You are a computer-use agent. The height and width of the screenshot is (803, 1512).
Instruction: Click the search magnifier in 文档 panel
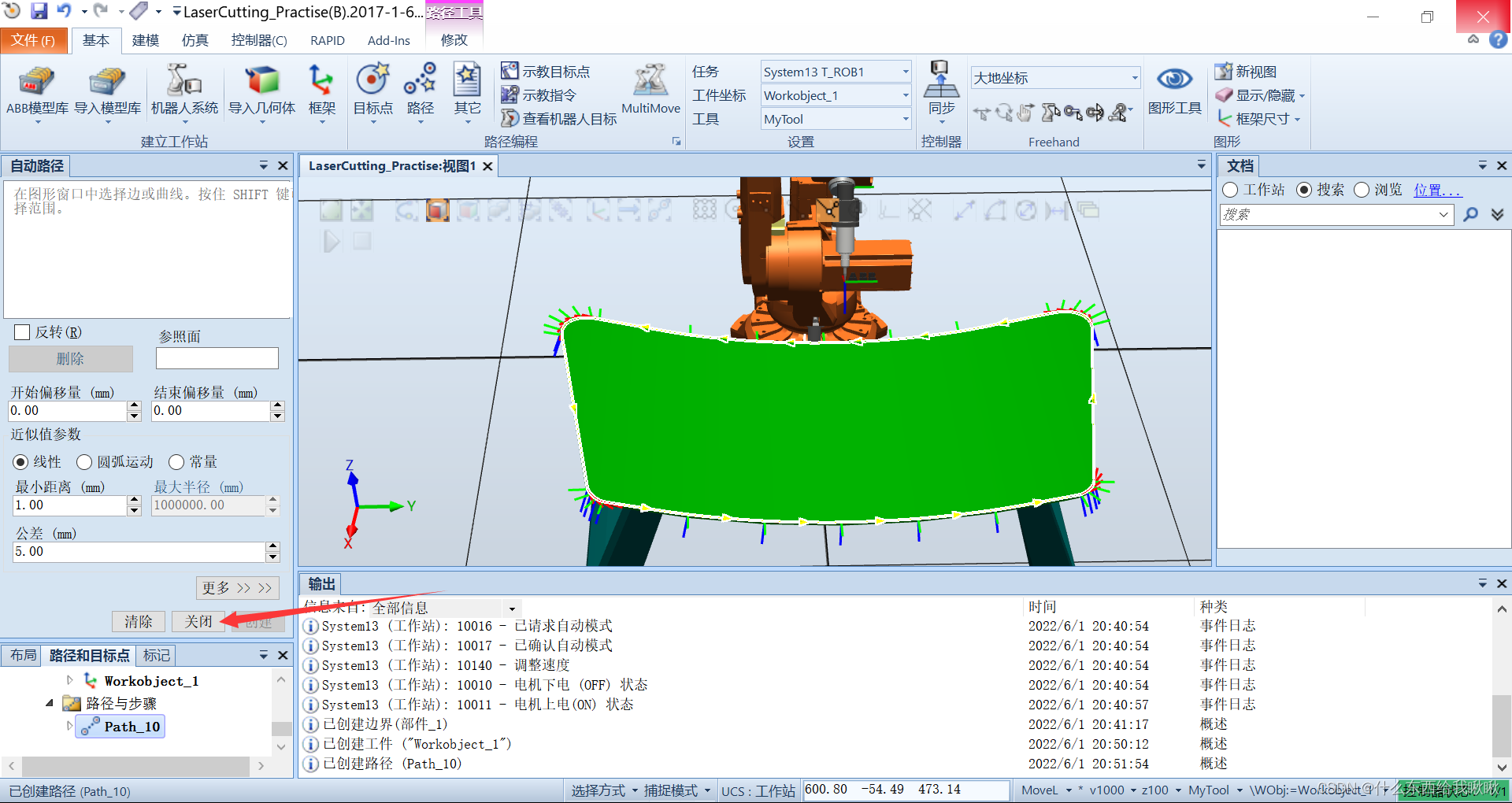click(x=1470, y=214)
